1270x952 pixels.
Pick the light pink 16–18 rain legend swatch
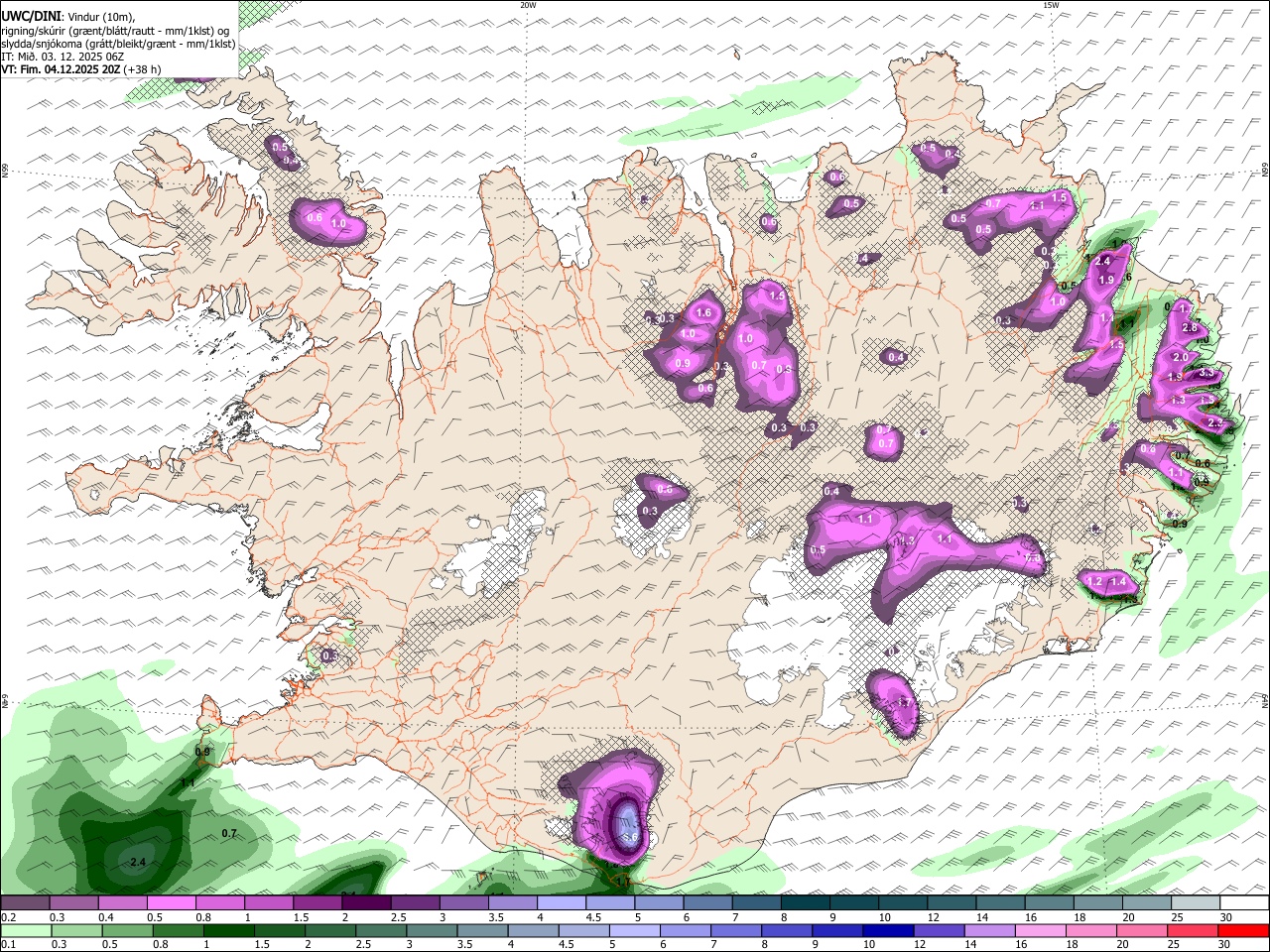click(1041, 931)
